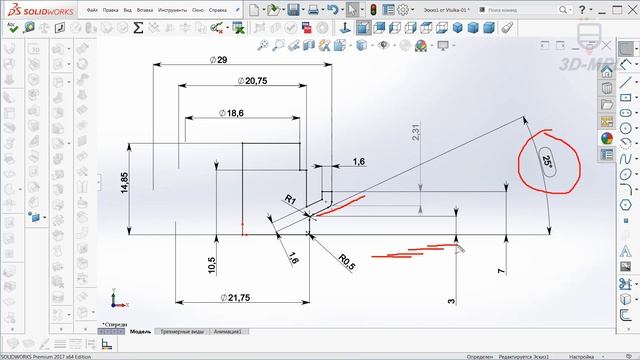Expand the Options gear dropdown arrow
This screenshot has height=360, width=640.
tap(413, 10)
